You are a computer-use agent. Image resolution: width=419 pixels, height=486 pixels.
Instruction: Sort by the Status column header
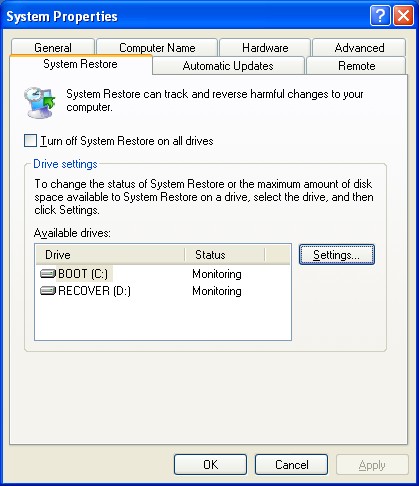point(225,255)
